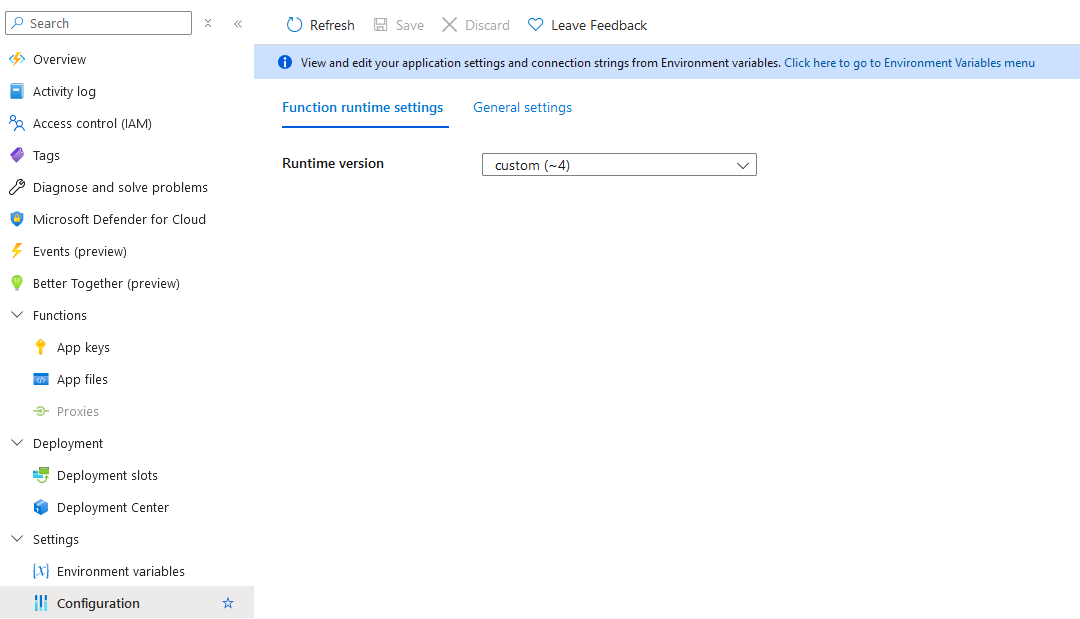
Task: Focus the sidebar Search field
Action: point(98,23)
